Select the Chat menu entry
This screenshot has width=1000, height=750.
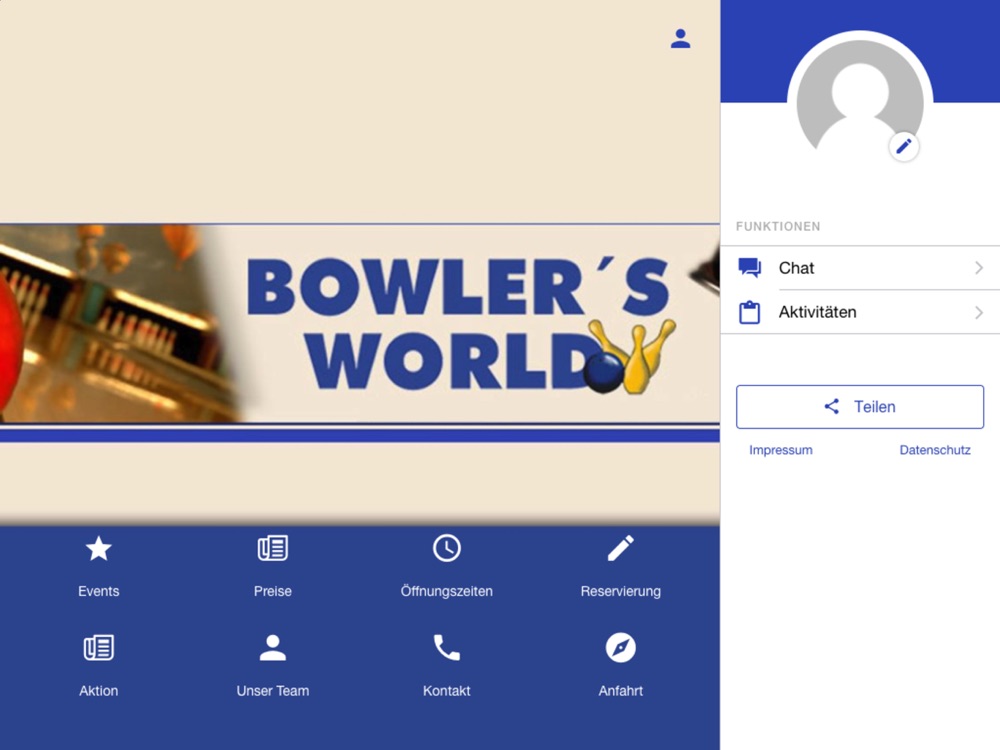click(860, 268)
